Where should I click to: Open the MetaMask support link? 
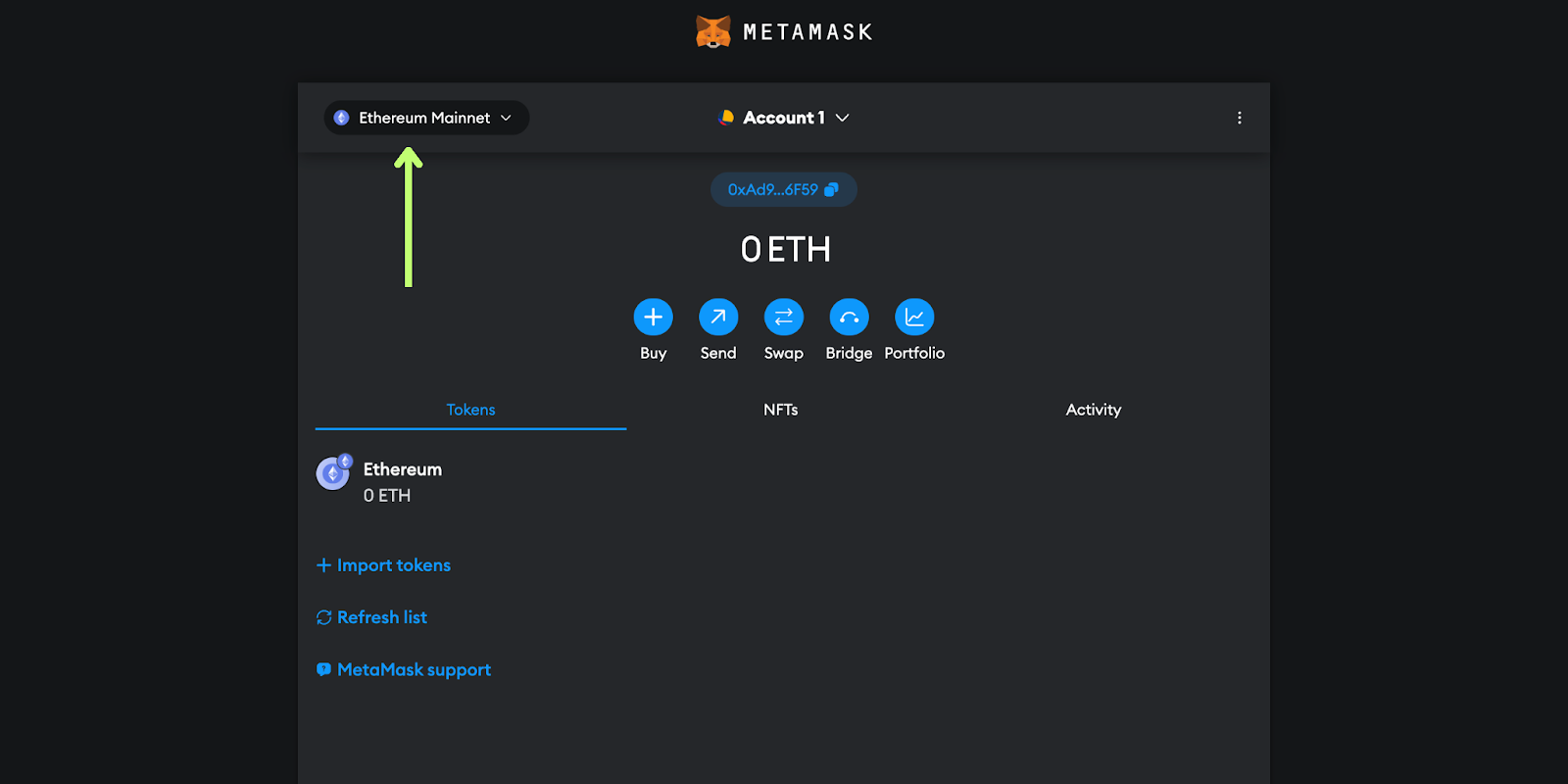tap(403, 670)
